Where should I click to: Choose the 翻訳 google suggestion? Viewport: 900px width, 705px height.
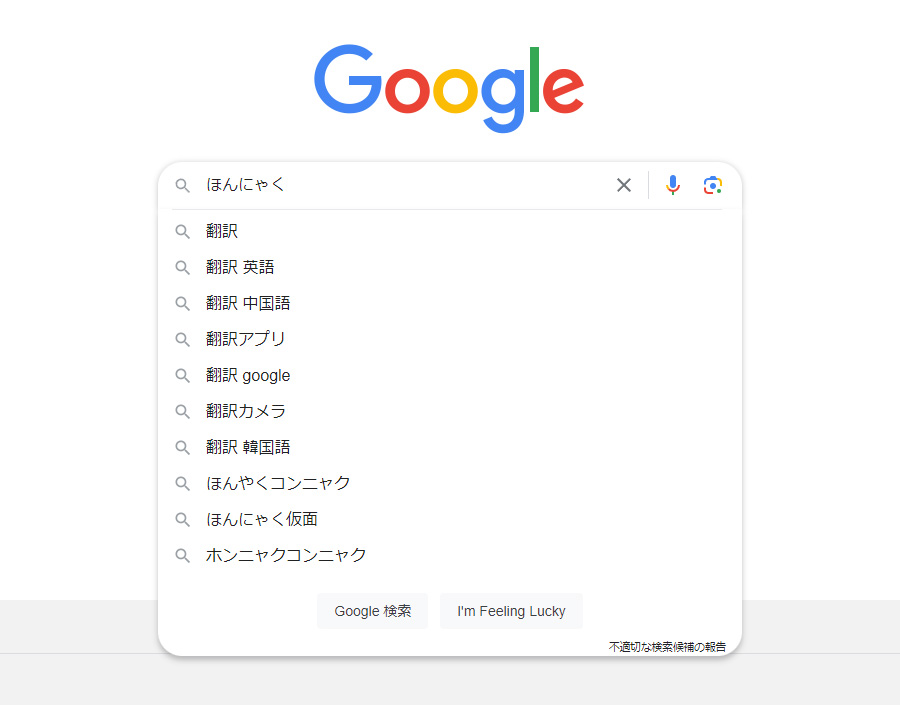248,375
